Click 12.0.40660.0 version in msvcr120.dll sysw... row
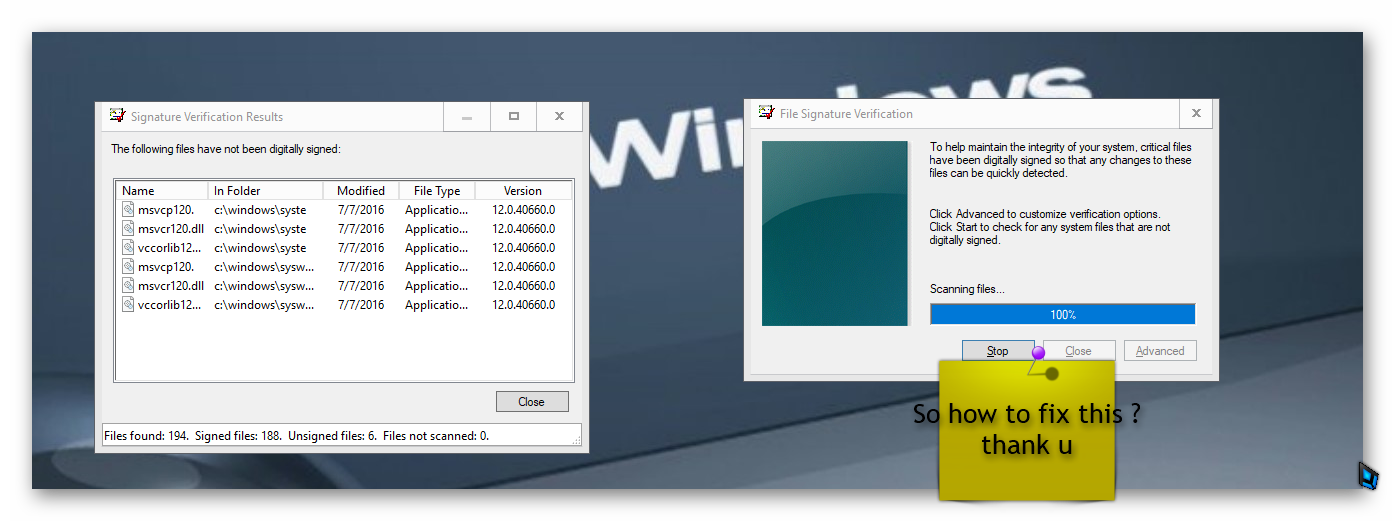The image size is (1395, 521). [x=523, y=286]
